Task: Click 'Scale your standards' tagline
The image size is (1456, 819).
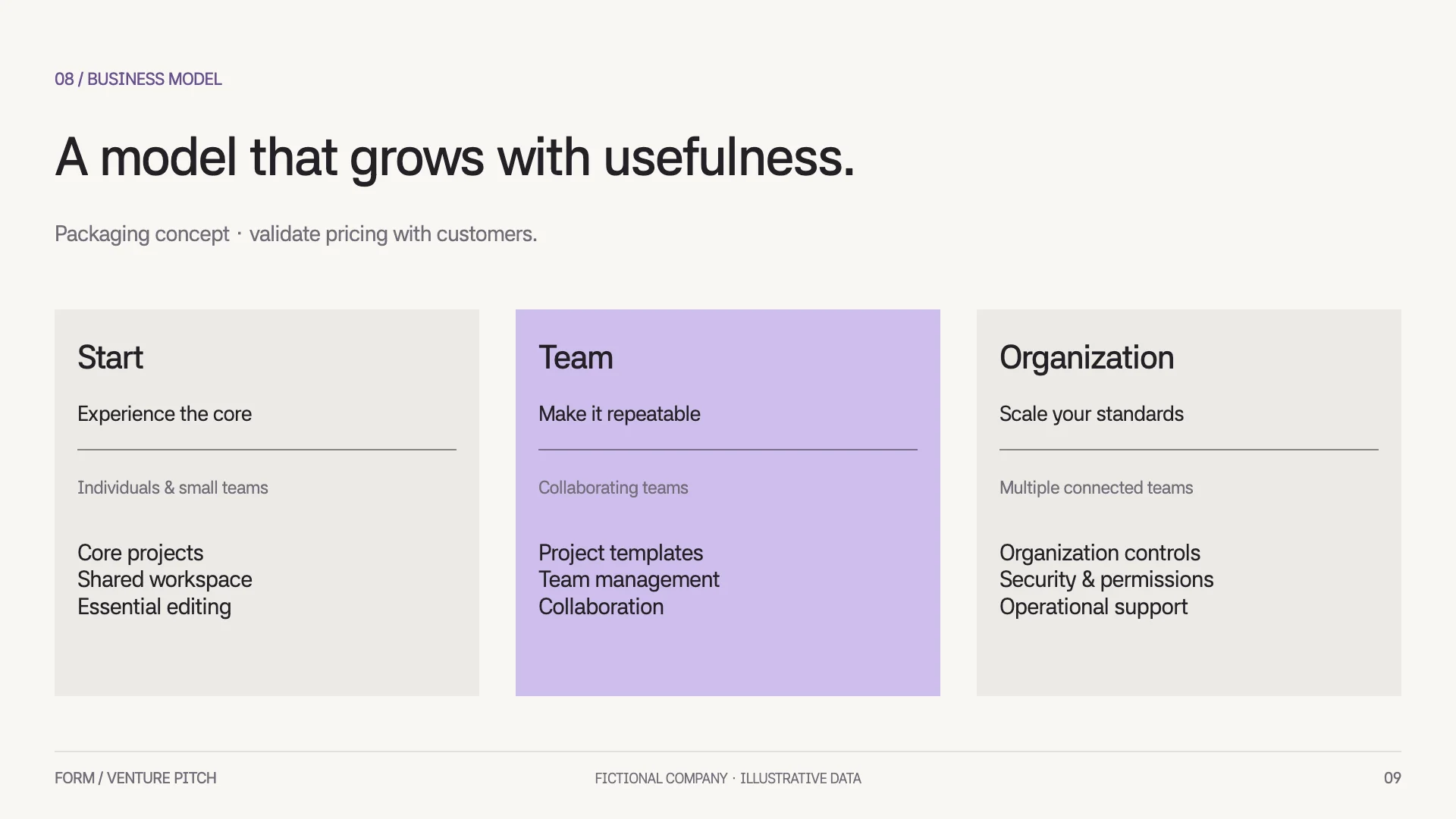Action: pos(1091,414)
